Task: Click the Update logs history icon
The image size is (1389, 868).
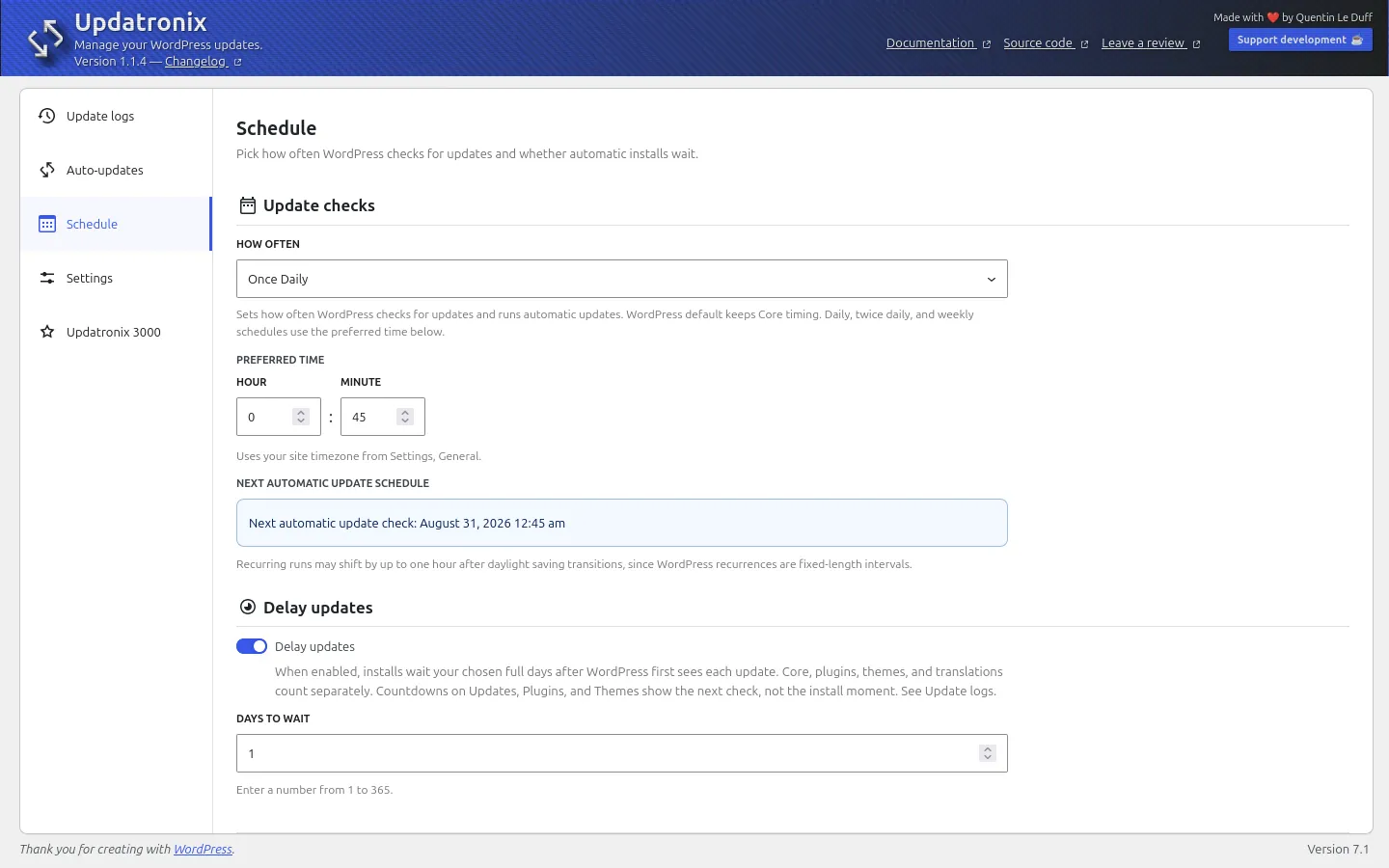Action: (46, 116)
